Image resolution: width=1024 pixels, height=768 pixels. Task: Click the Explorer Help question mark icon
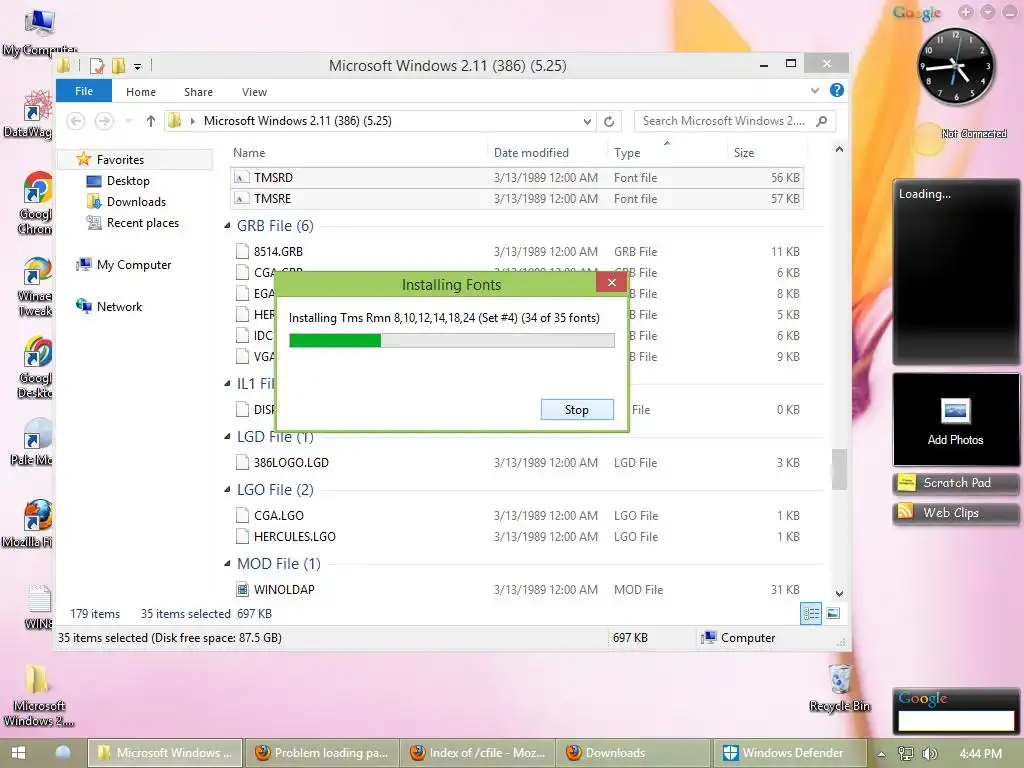click(x=837, y=90)
